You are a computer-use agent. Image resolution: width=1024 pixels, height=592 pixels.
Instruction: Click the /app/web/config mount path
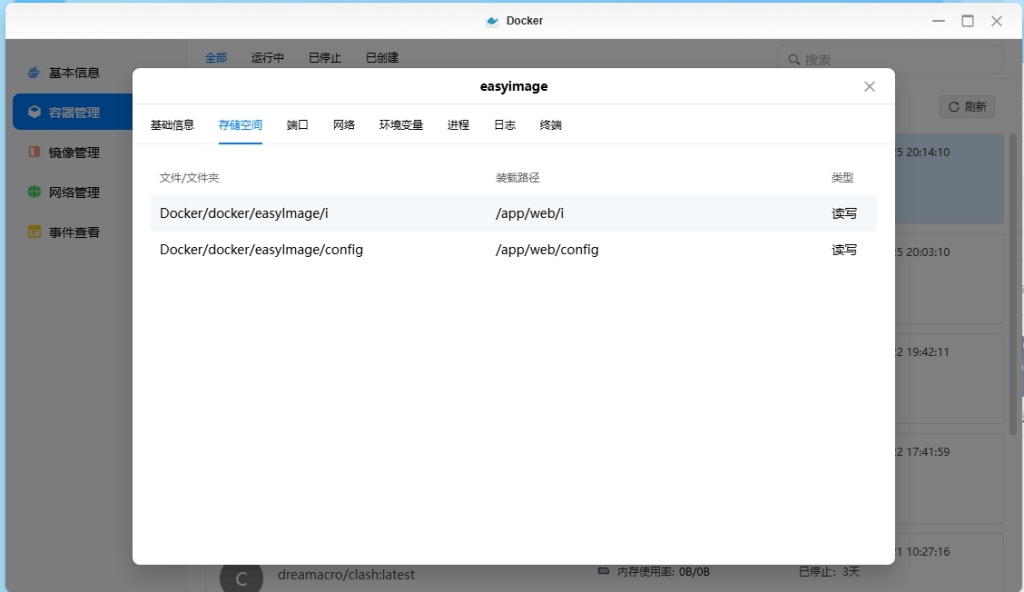point(547,250)
